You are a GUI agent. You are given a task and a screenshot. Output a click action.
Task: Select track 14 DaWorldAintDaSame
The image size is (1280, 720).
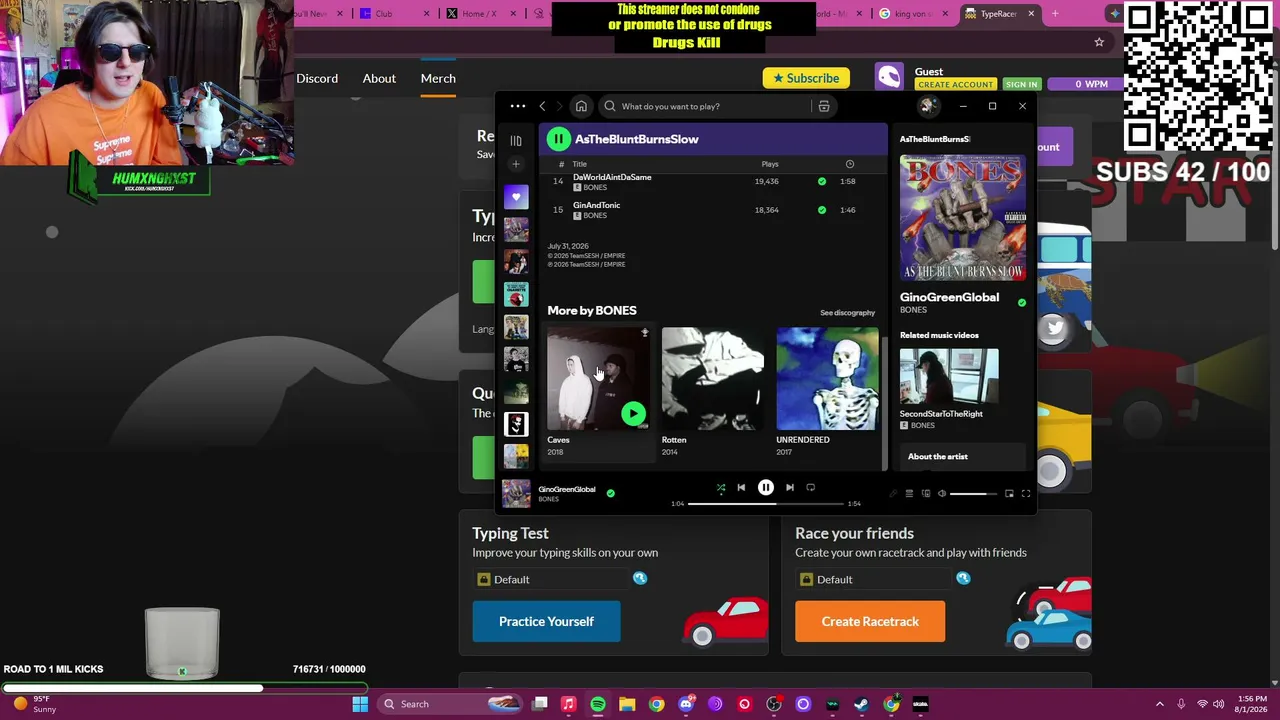tap(712, 181)
